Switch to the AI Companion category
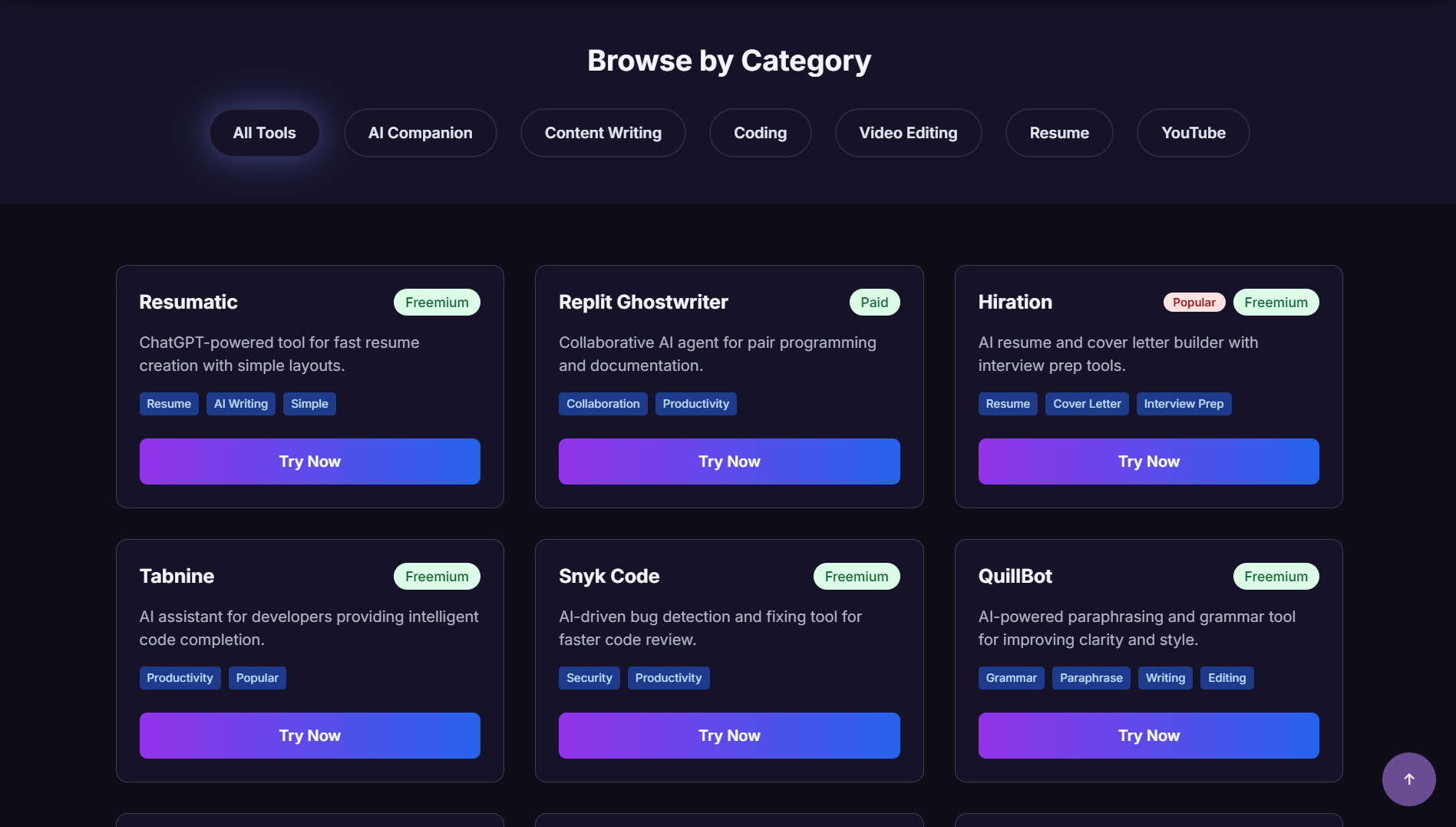Screen dimensions: 1456x827 (x=420, y=133)
